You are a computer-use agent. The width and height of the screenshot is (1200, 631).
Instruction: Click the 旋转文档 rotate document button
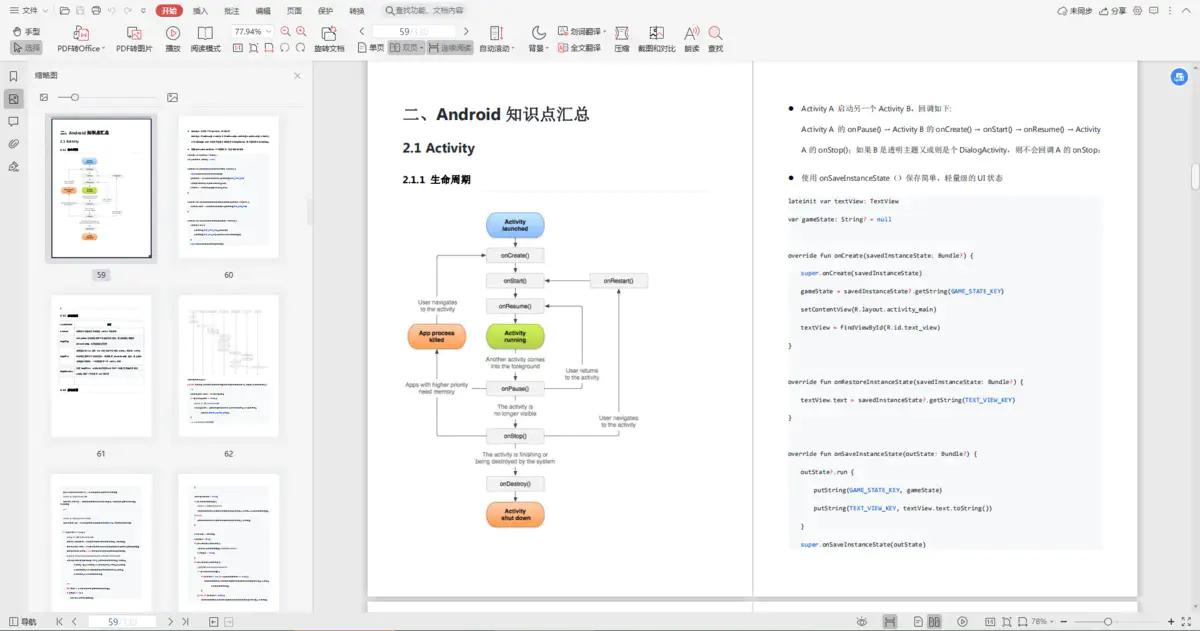(328, 39)
